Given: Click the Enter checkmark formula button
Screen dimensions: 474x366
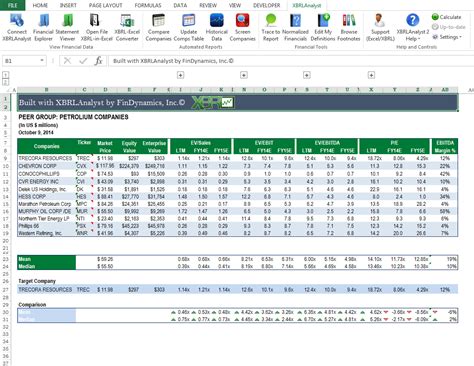Looking at the screenshot, I should point(83,61).
